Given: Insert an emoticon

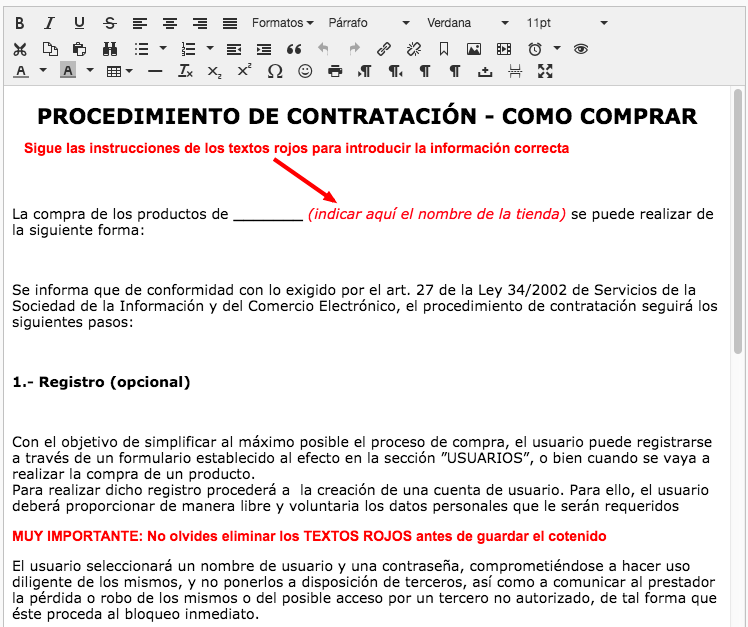Looking at the screenshot, I should [x=305, y=72].
